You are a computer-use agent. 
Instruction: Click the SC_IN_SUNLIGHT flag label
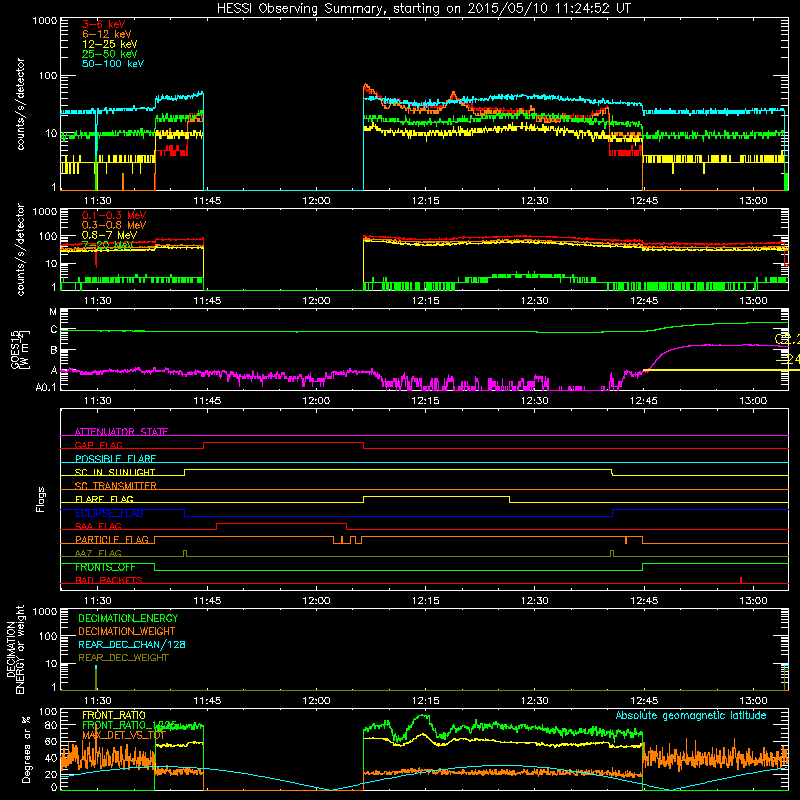[x=115, y=472]
